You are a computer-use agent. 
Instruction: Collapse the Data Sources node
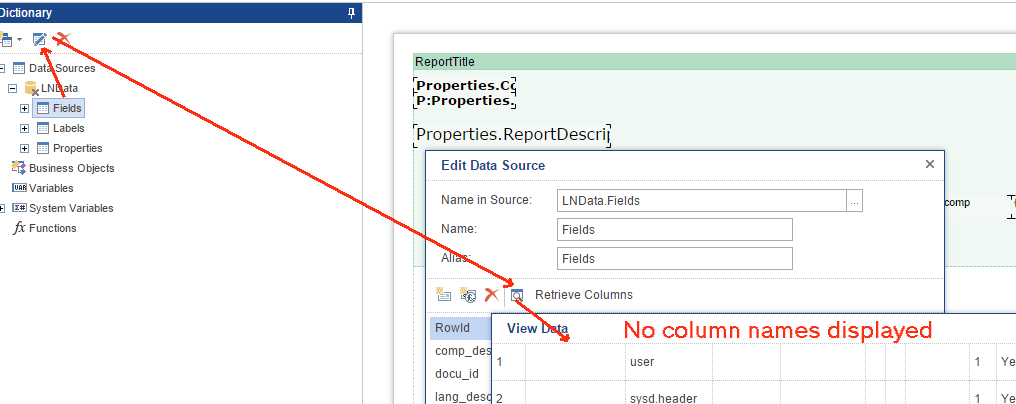point(2,68)
